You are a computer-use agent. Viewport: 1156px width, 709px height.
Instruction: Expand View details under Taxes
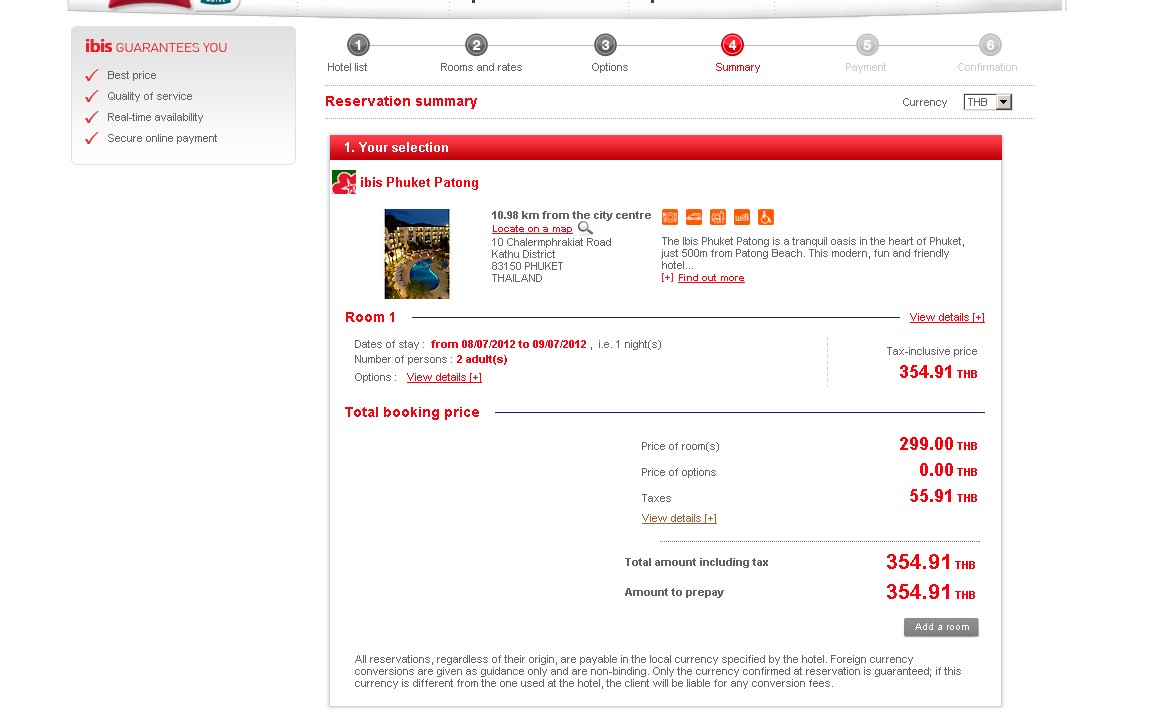(x=679, y=518)
